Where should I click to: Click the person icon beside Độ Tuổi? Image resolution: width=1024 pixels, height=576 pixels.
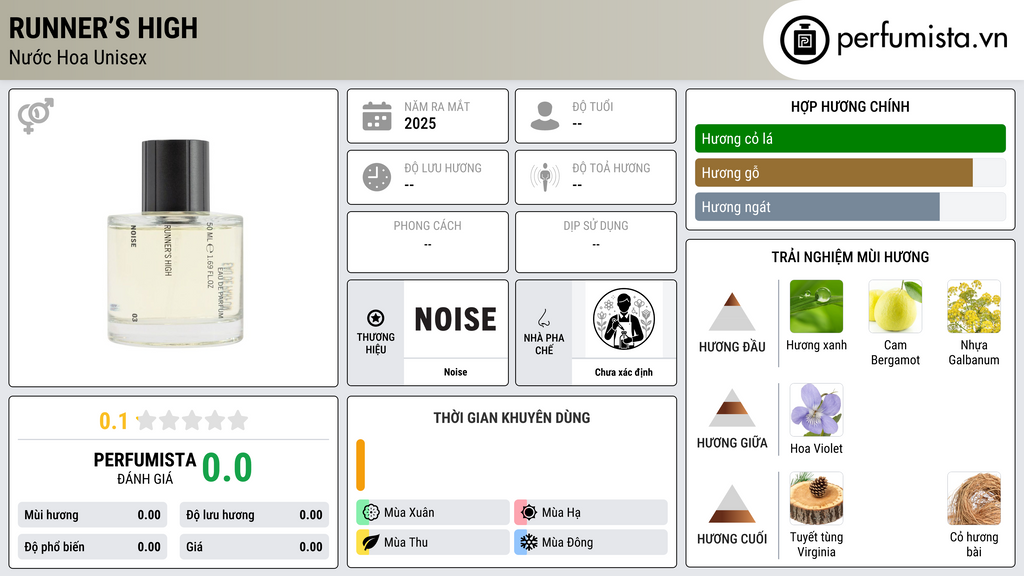[x=545, y=116]
